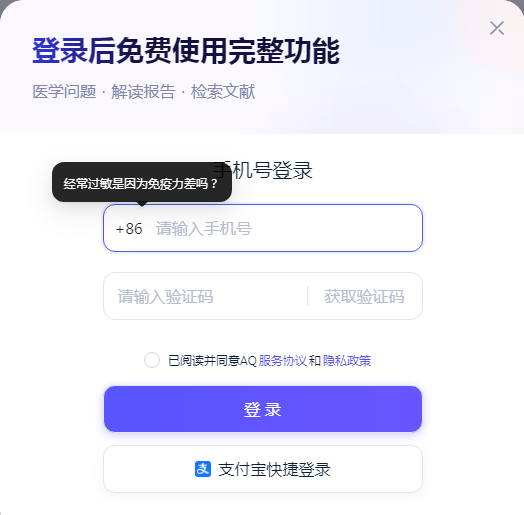The image size is (524, 515).
Task: Close the login dialog with X icon
Action: coord(497,28)
